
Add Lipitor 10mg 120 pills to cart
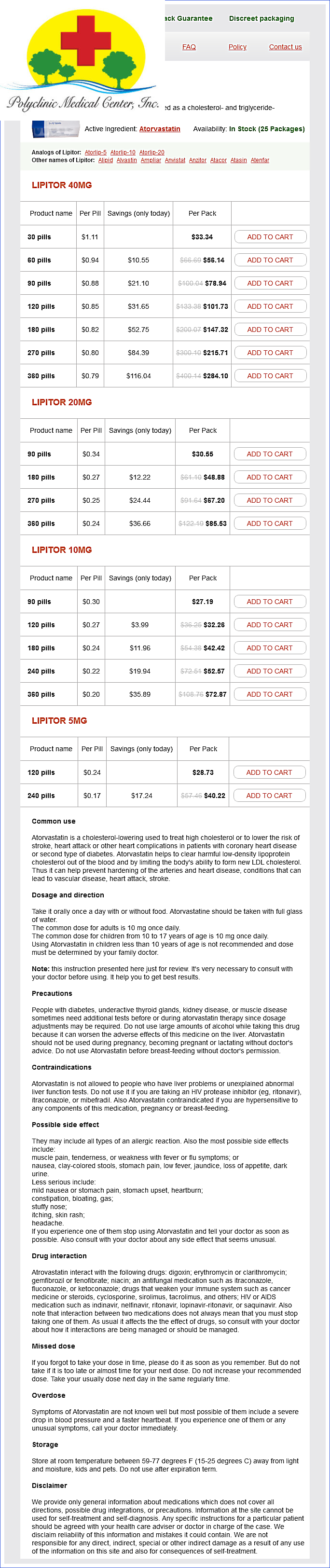[269, 624]
